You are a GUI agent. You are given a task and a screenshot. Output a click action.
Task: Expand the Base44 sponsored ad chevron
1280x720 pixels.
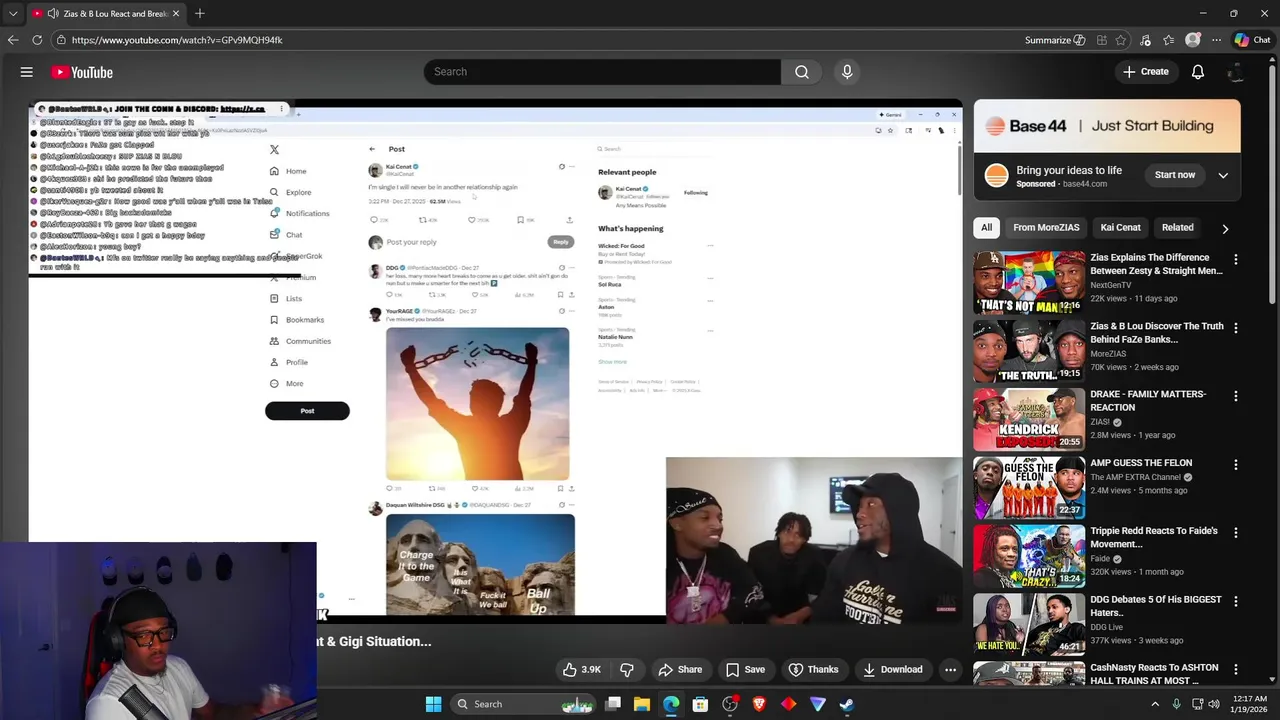(x=1223, y=175)
